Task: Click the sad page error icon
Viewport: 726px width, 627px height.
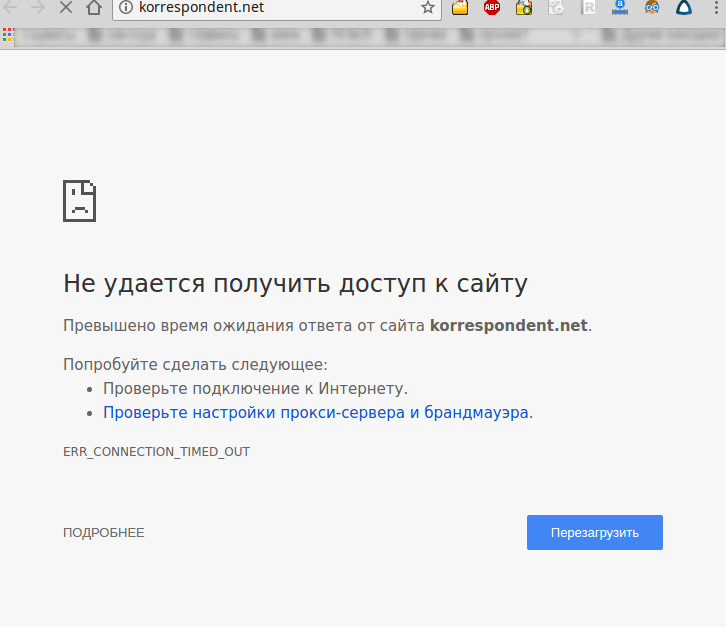Action: click(80, 201)
